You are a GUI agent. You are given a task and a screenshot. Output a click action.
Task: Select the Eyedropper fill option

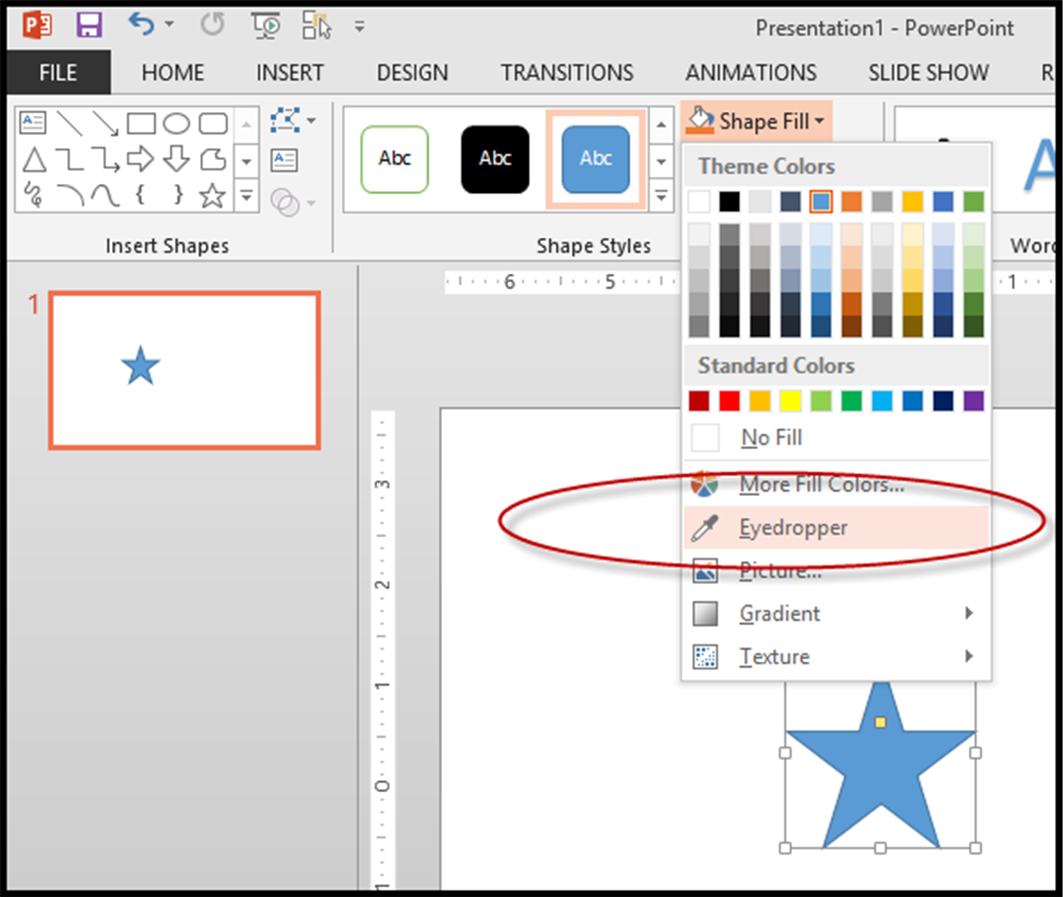click(836, 527)
